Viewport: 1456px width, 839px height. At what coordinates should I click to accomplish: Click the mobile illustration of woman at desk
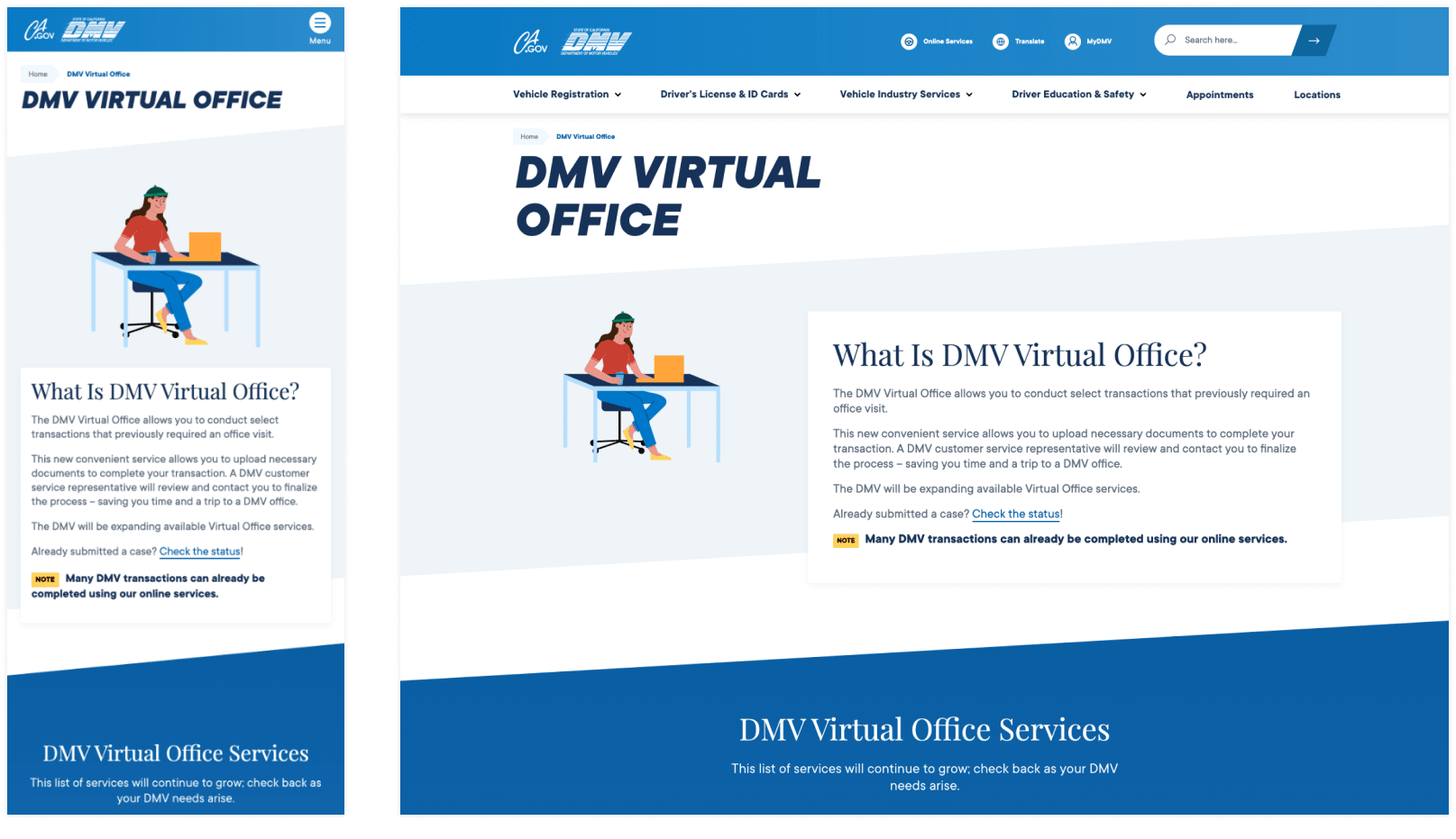tap(176, 266)
